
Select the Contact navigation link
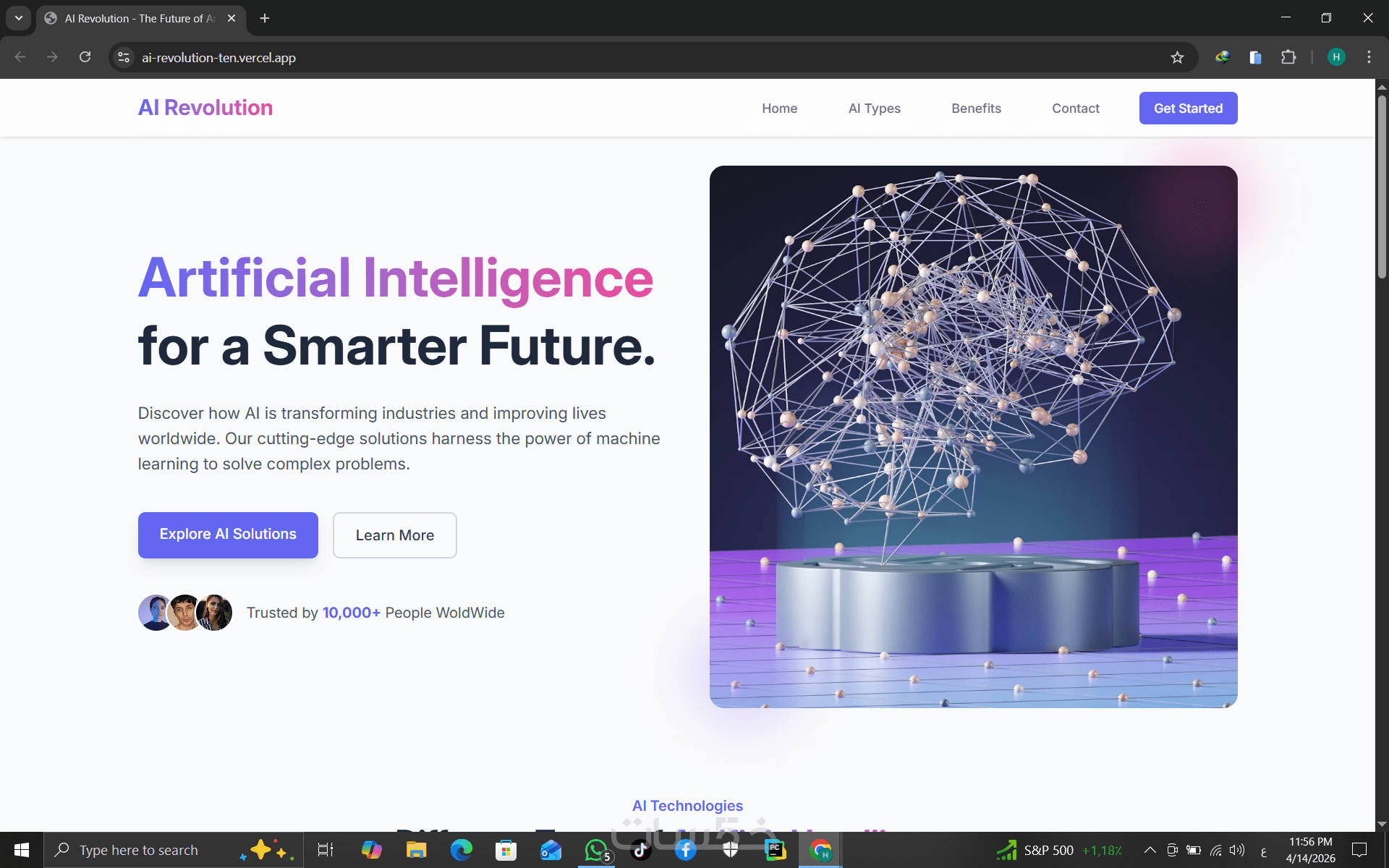coord(1075,109)
